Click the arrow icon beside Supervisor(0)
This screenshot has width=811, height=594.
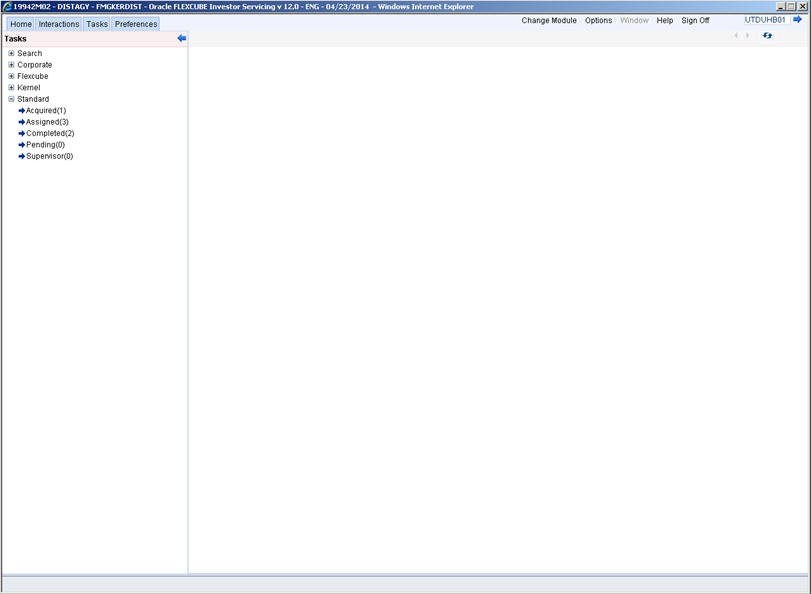click(x=22, y=156)
